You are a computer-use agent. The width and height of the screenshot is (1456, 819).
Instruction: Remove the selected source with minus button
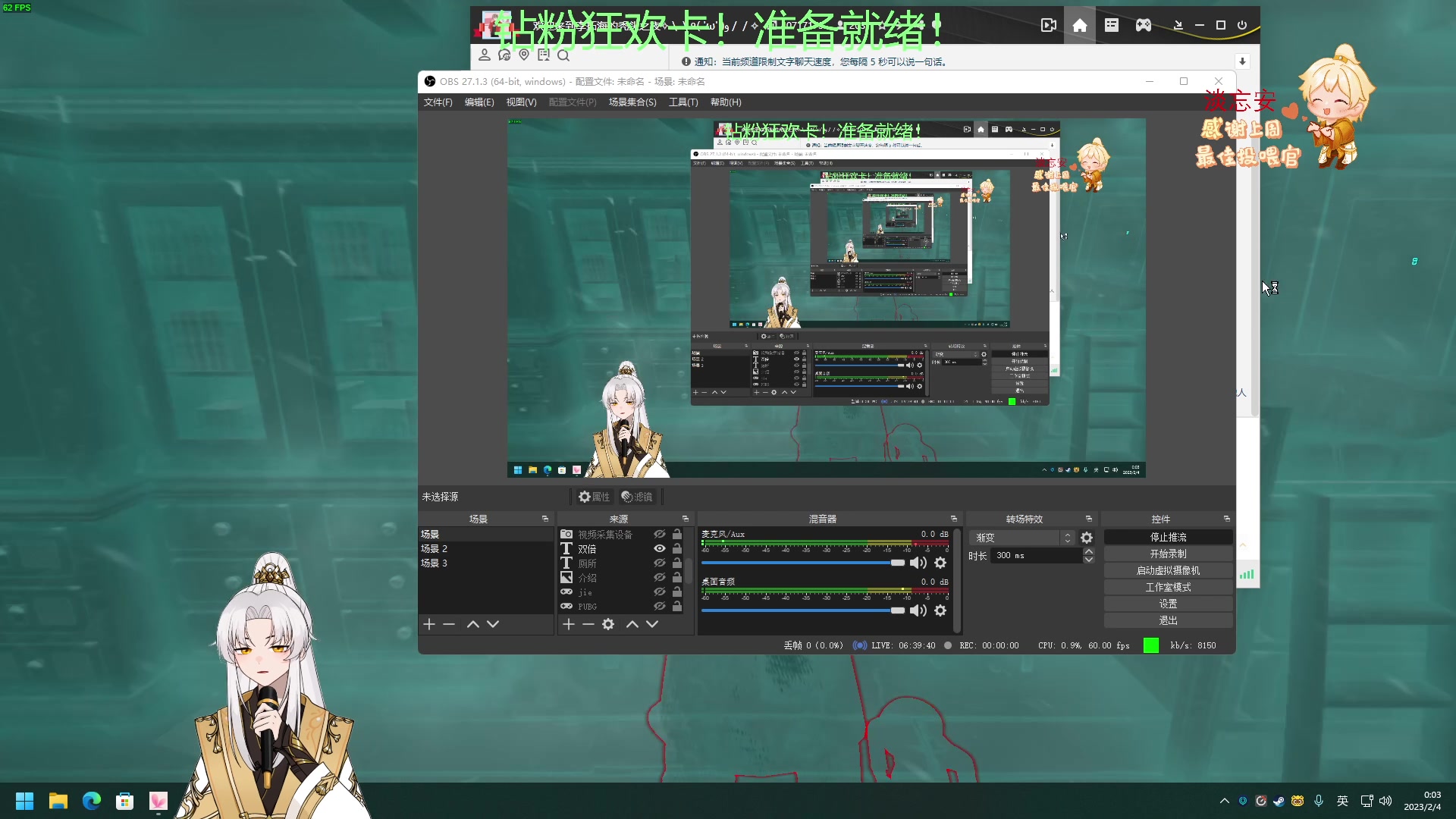(588, 624)
